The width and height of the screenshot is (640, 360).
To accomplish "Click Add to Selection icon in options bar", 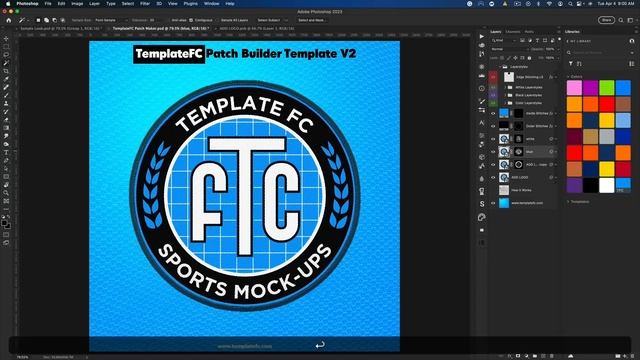I will 46,20.
